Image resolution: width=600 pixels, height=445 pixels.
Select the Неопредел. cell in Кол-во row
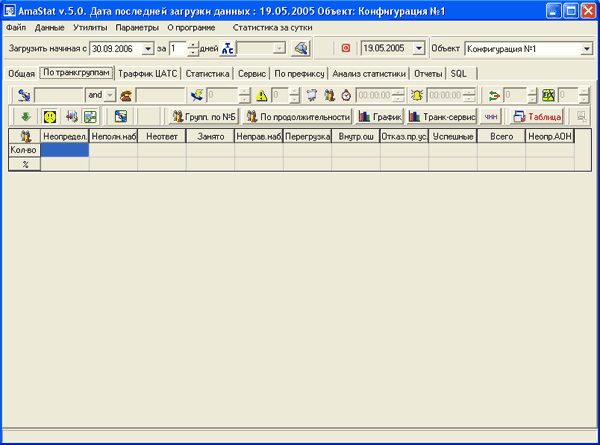point(64,150)
